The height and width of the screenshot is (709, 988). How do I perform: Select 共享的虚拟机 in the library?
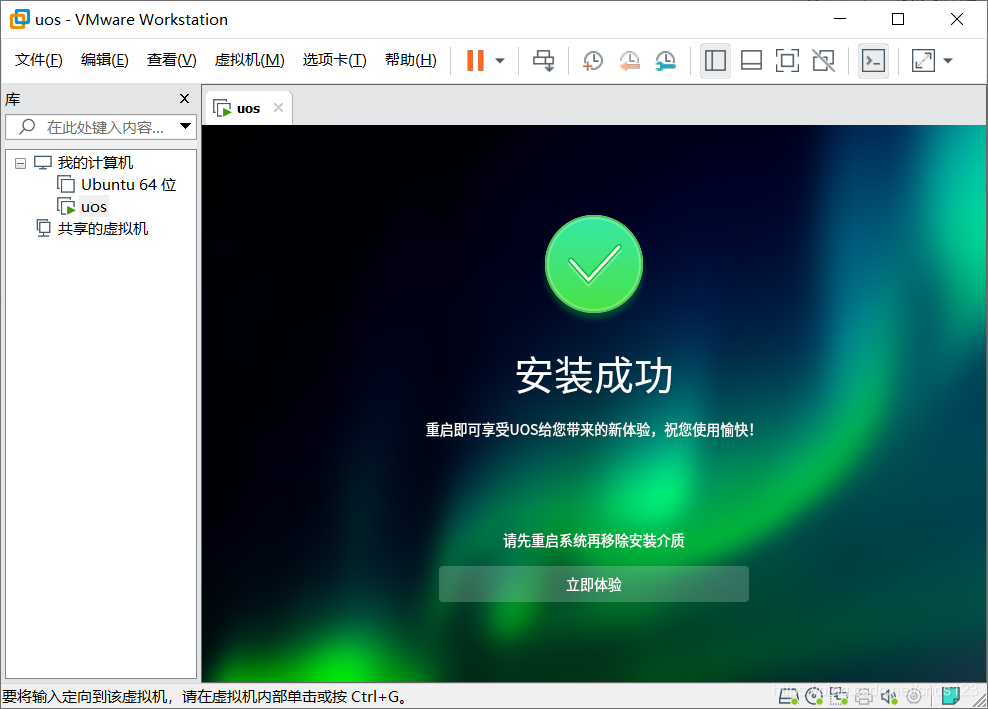103,228
